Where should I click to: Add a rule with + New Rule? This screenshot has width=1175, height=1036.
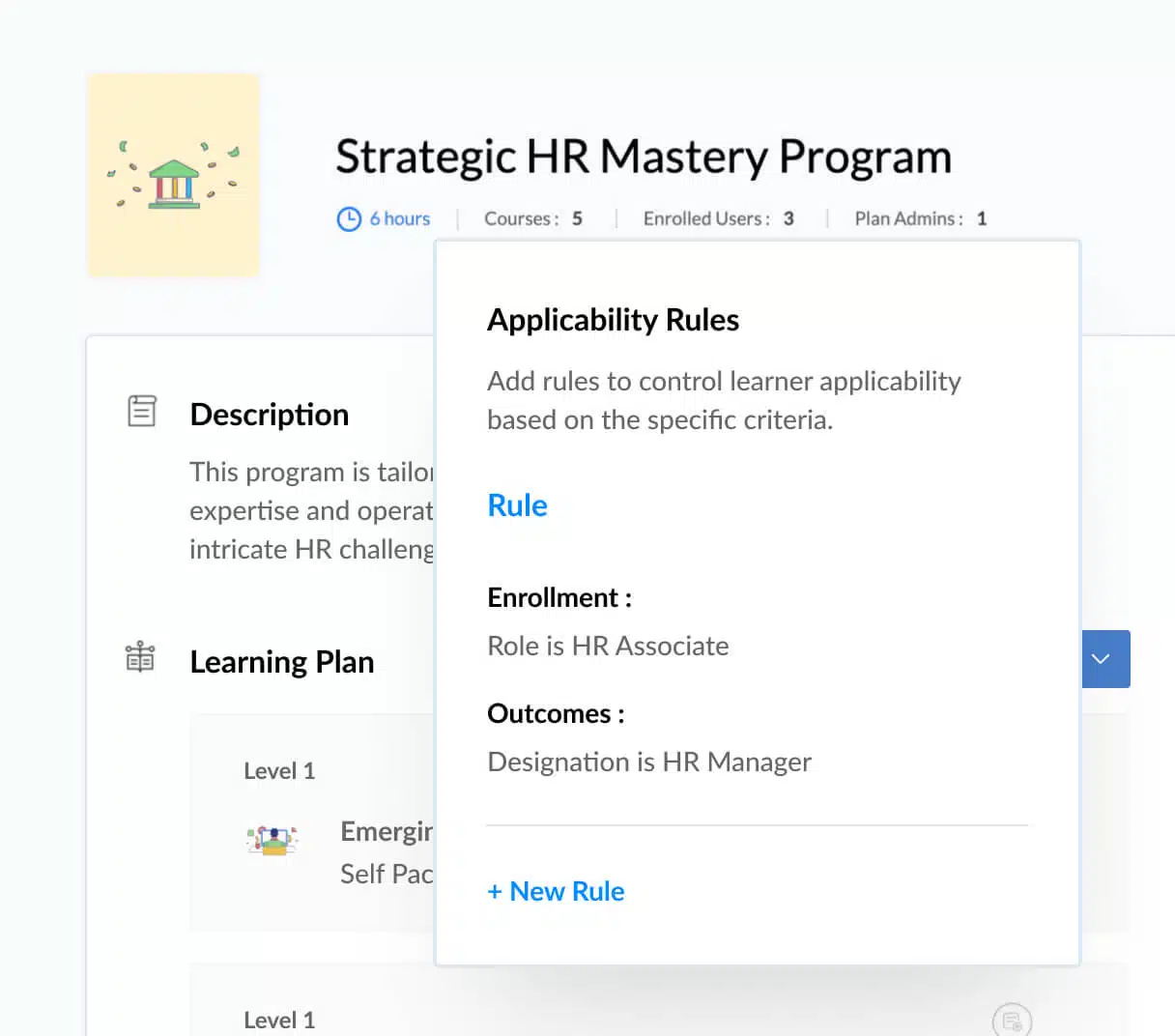click(x=557, y=891)
